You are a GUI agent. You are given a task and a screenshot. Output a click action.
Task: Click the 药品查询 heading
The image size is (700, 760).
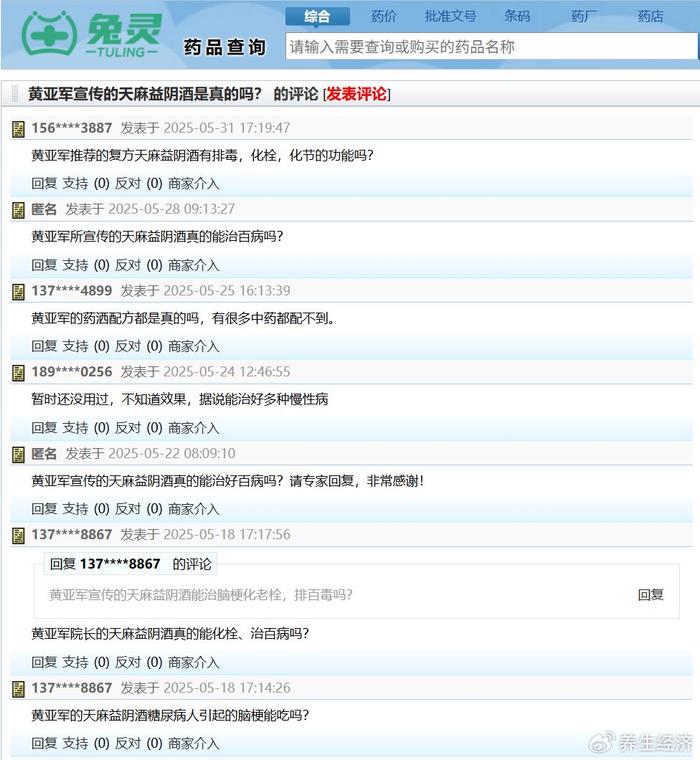pyautogui.click(x=225, y=47)
